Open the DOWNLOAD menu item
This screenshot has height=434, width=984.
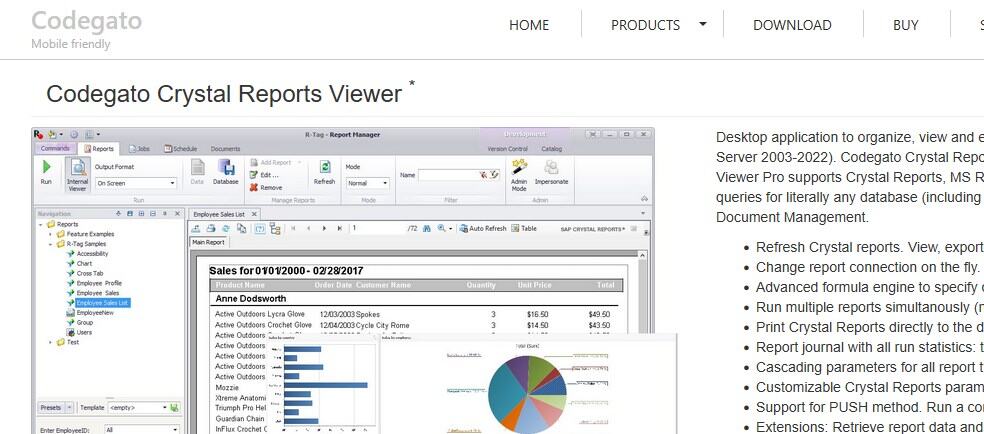pos(792,25)
